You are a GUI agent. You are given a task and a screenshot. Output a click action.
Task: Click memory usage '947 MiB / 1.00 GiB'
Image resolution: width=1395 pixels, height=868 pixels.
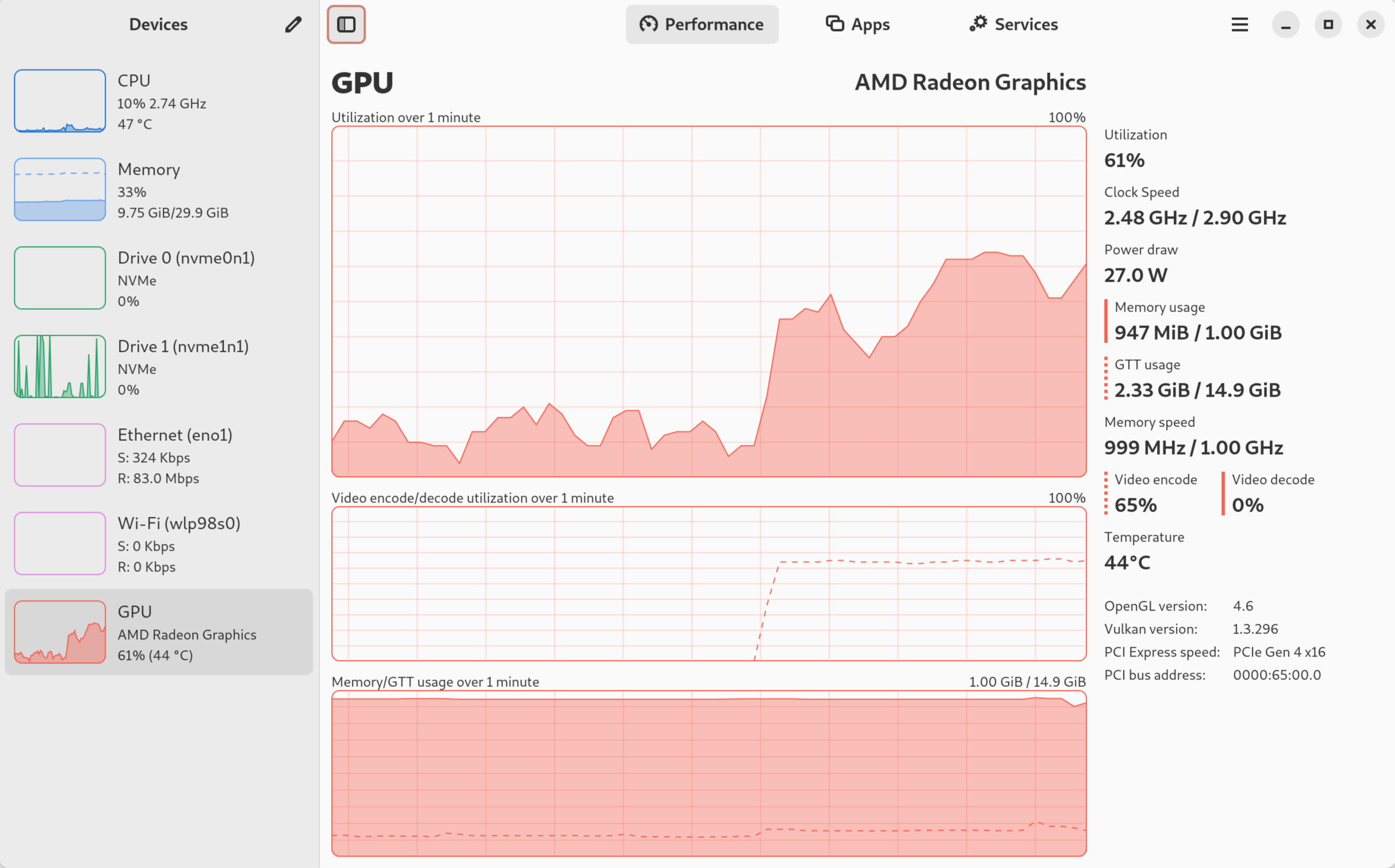coord(1198,333)
